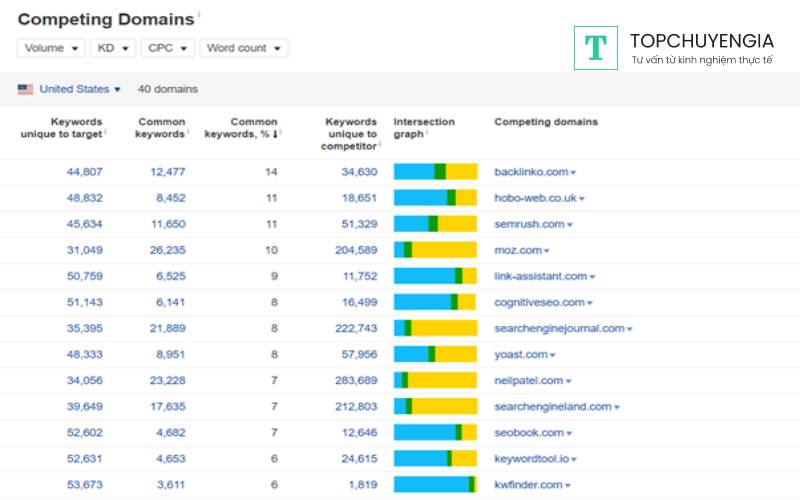The width and height of the screenshot is (800, 500).
Task: Click info icon on Keywords unique to competitor
Action: (x=380, y=142)
